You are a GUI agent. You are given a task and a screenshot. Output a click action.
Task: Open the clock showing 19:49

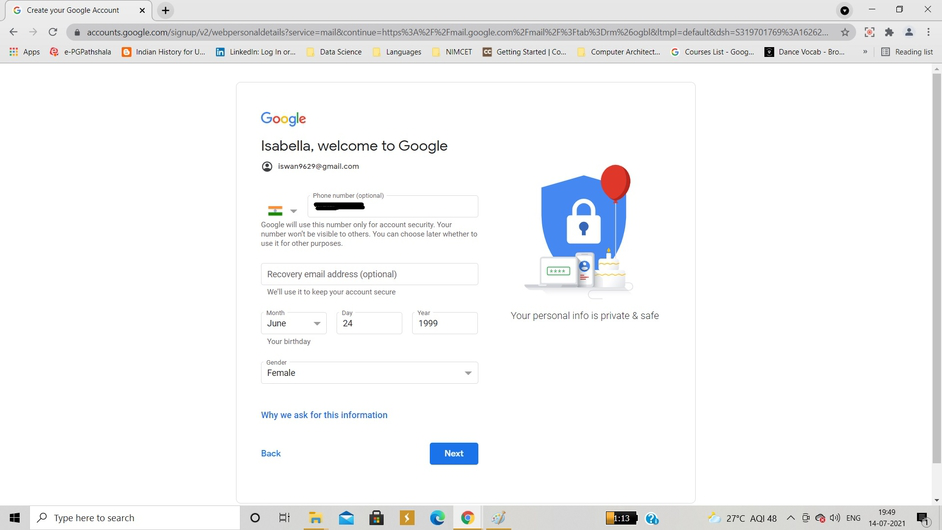[x=887, y=517]
